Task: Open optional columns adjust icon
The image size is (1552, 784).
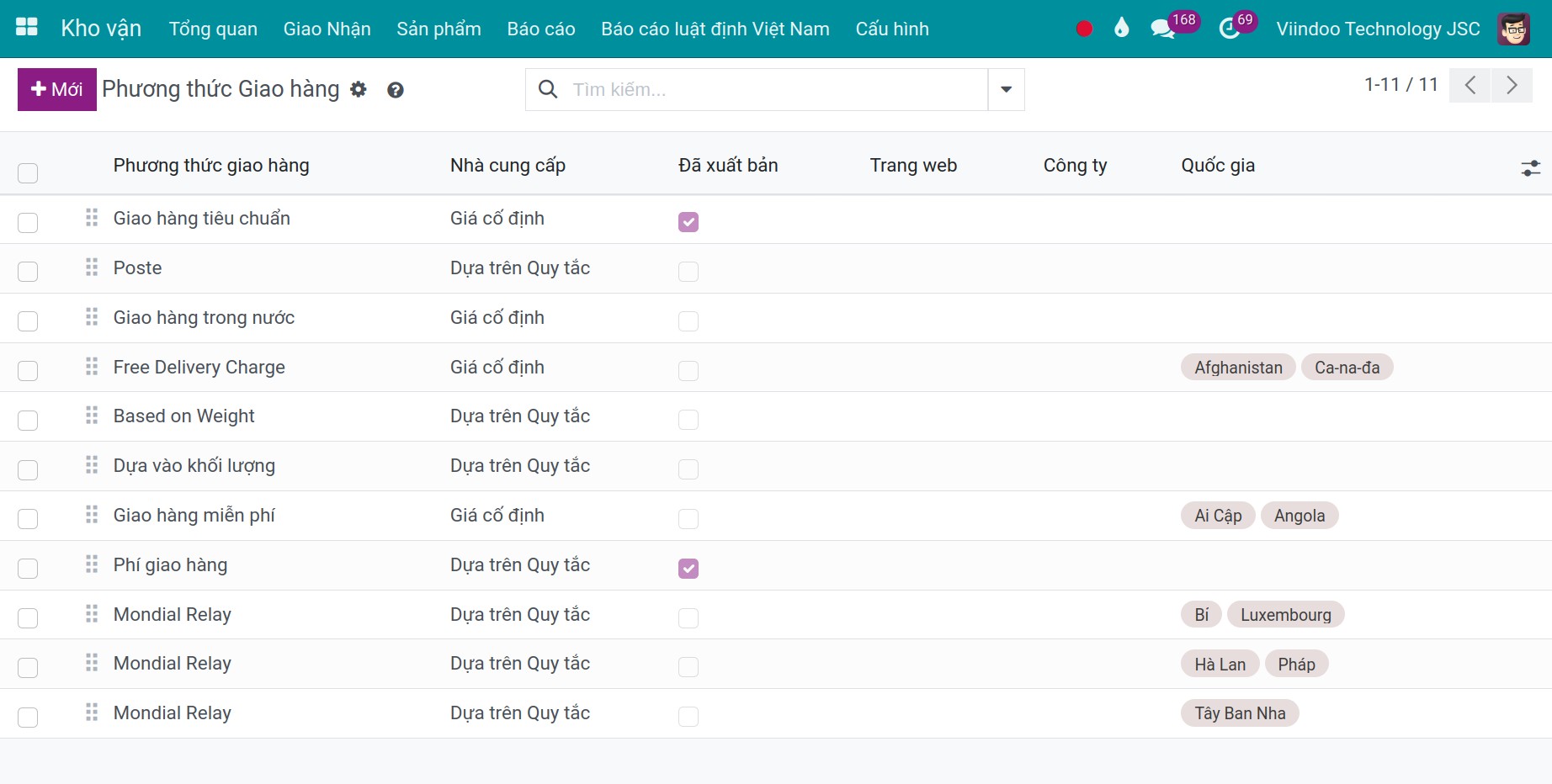Action: click(x=1531, y=168)
